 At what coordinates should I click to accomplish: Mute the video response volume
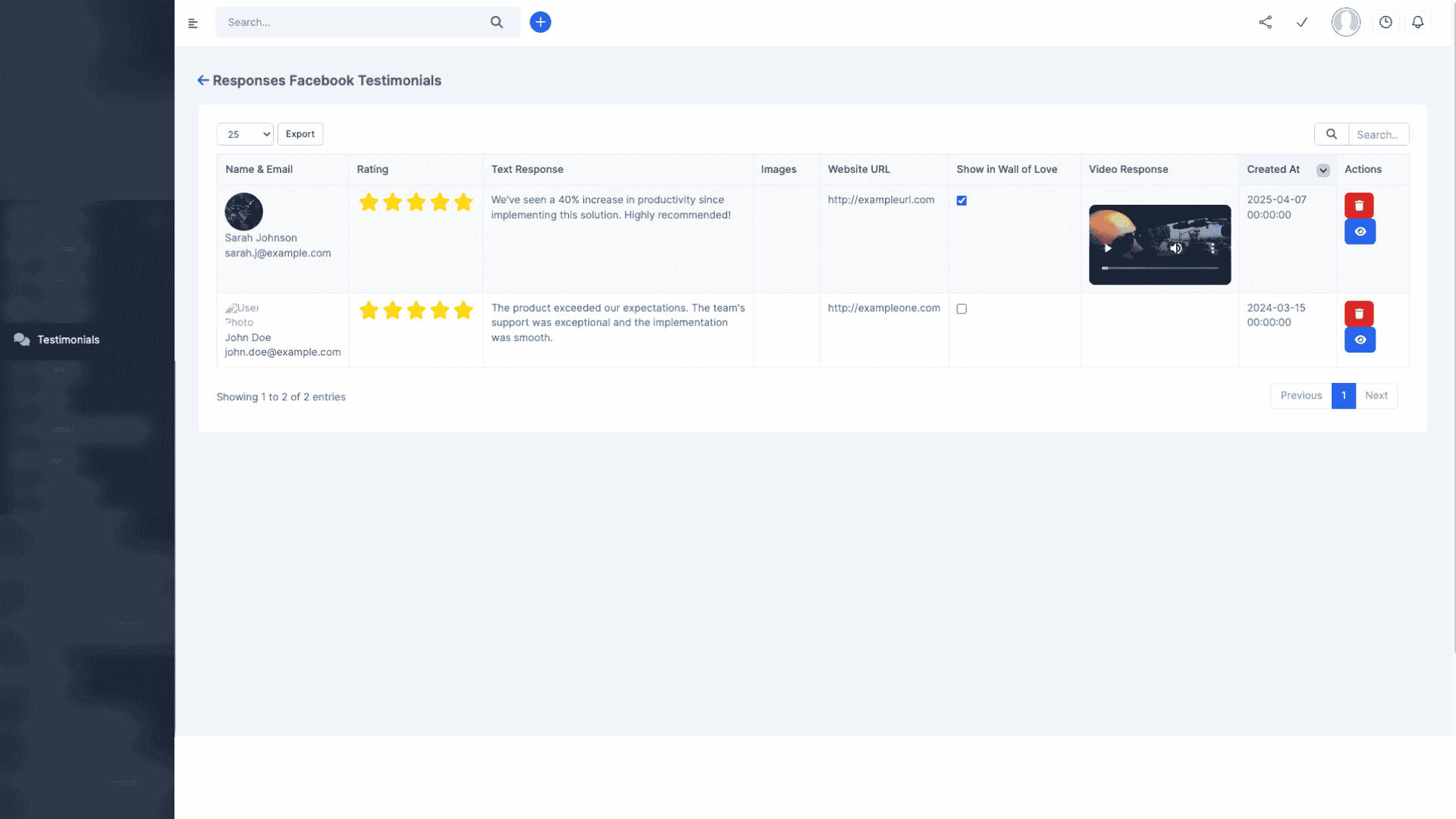[1175, 248]
